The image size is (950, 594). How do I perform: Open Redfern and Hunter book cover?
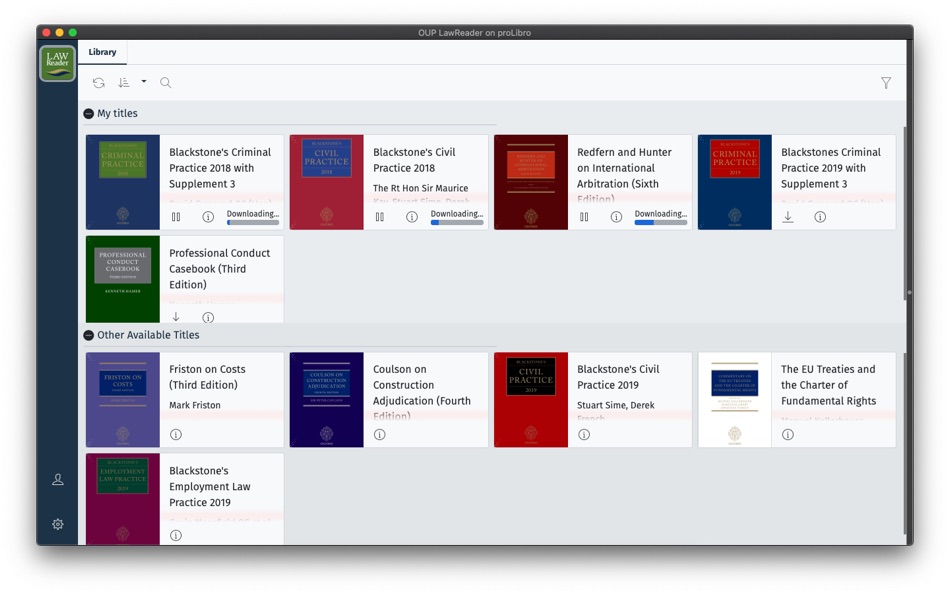coord(531,182)
